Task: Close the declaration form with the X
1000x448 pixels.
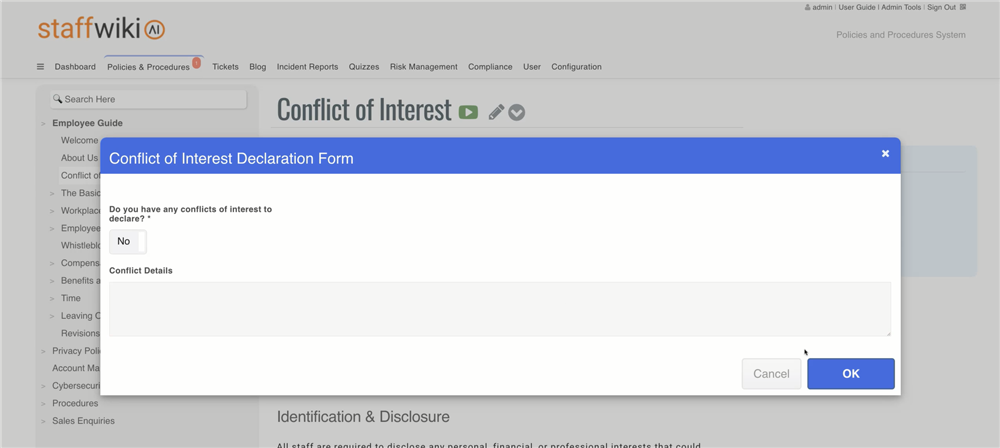Action: [x=885, y=153]
